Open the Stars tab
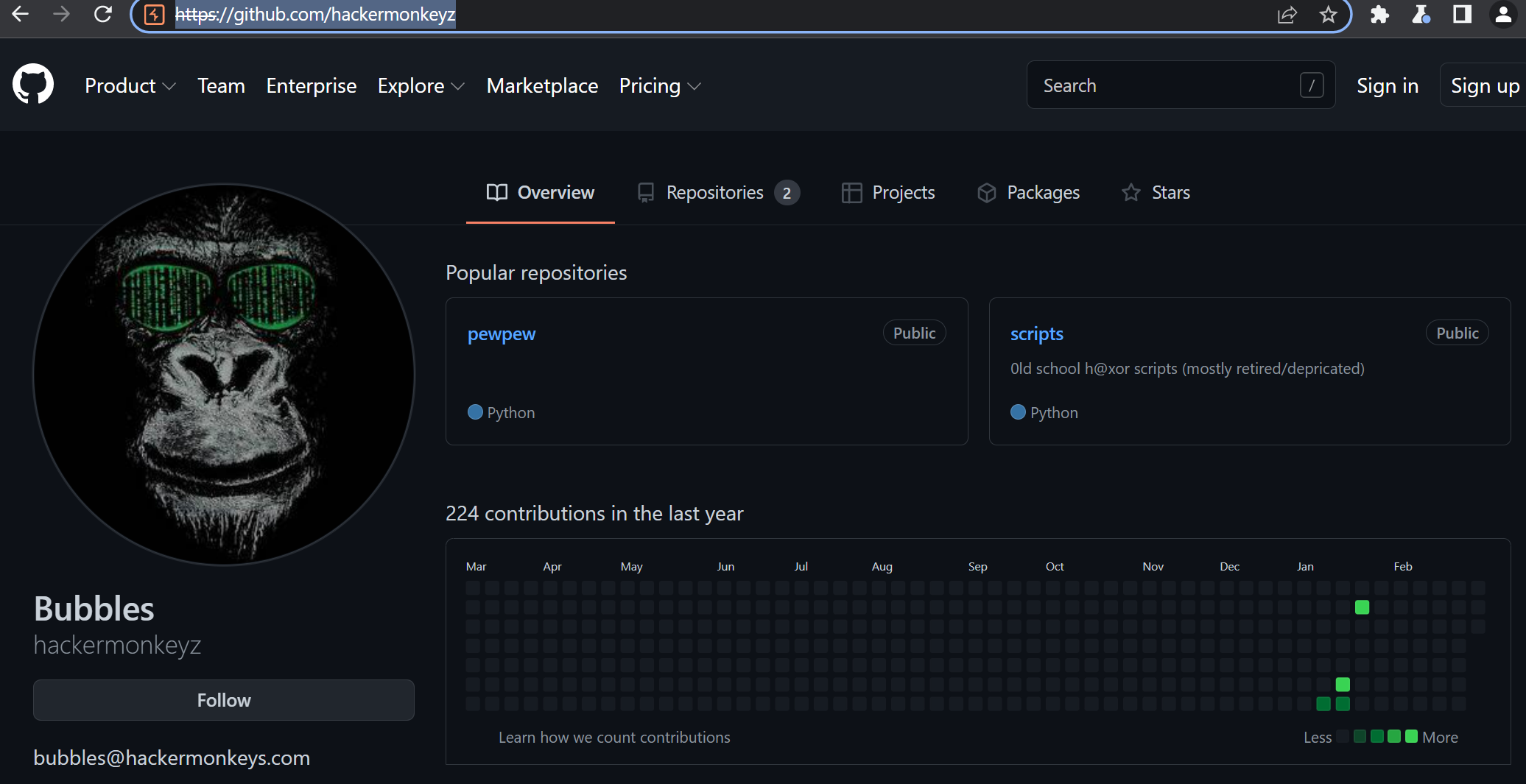Viewport: 1526px width, 784px height. pyautogui.click(x=1156, y=193)
